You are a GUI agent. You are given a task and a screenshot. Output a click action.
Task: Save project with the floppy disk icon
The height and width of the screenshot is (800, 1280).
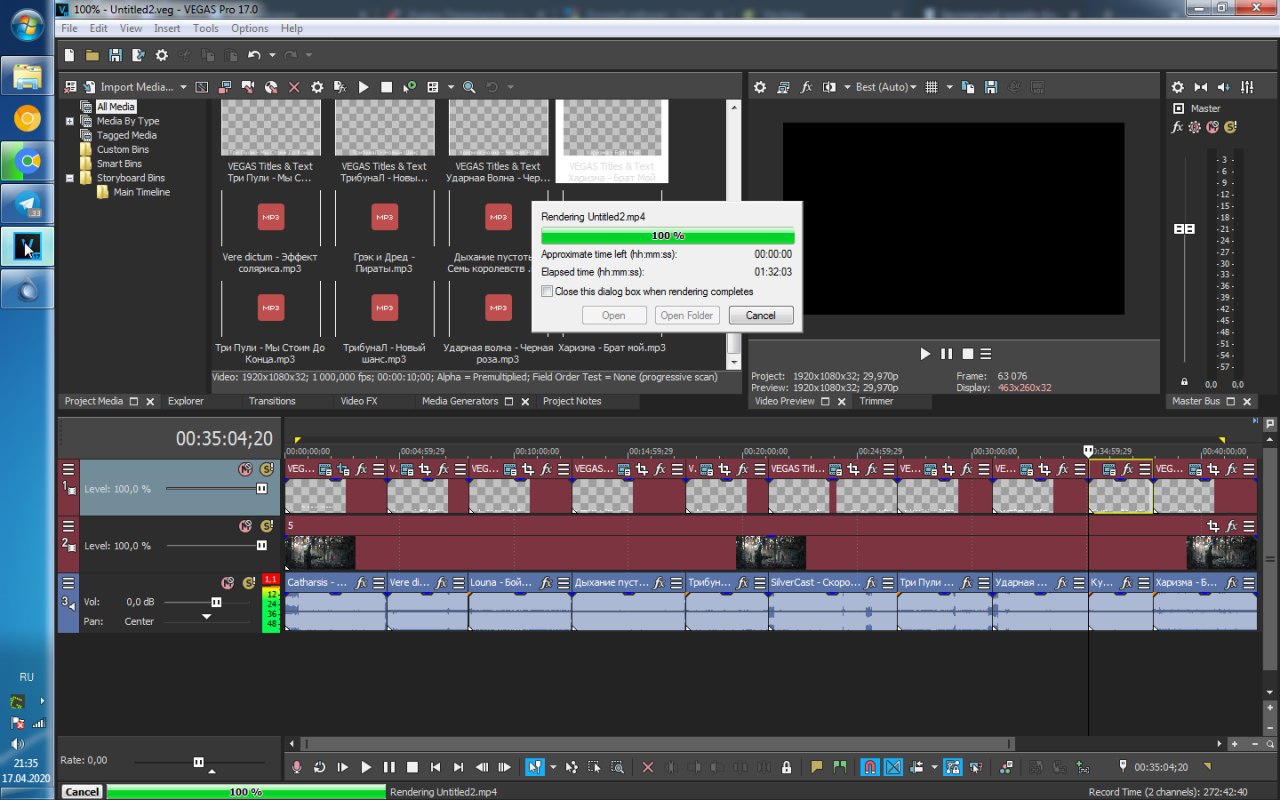pyautogui.click(x=115, y=56)
